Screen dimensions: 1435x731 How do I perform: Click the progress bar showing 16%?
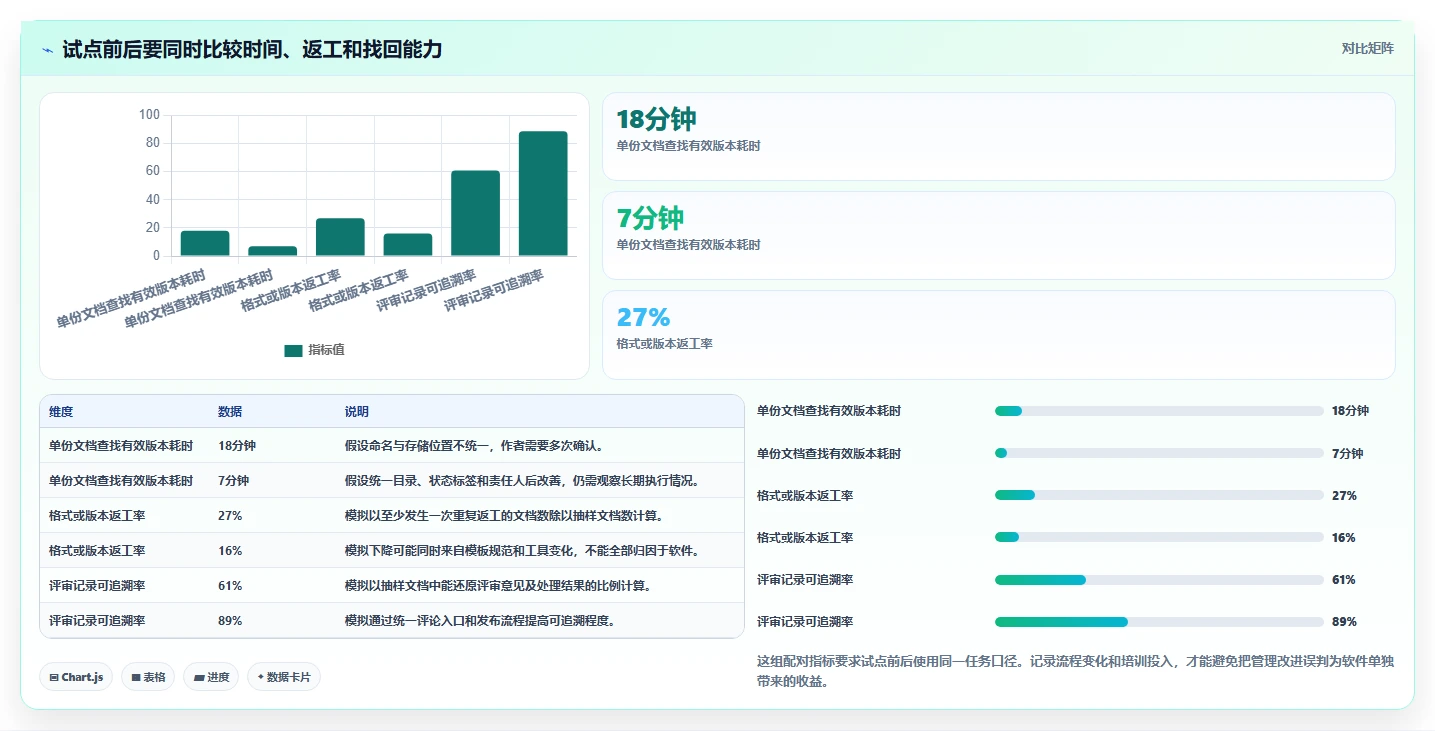[x=1159, y=537]
